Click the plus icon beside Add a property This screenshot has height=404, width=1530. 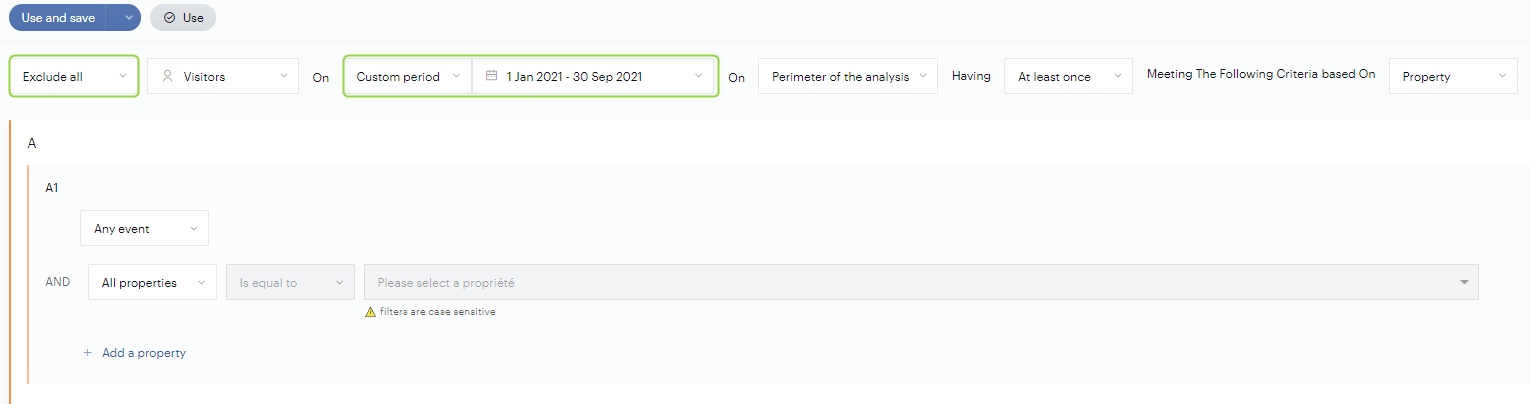click(x=88, y=353)
